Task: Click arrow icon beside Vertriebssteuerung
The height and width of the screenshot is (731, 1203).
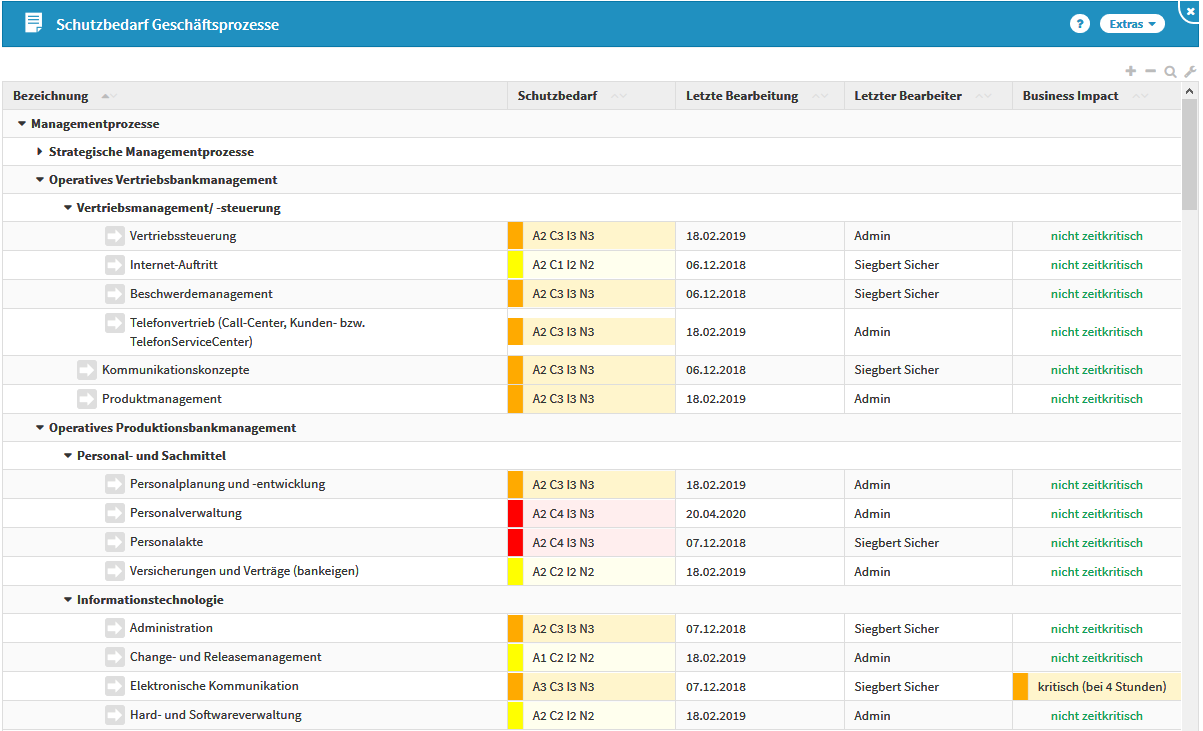Action: coord(115,236)
